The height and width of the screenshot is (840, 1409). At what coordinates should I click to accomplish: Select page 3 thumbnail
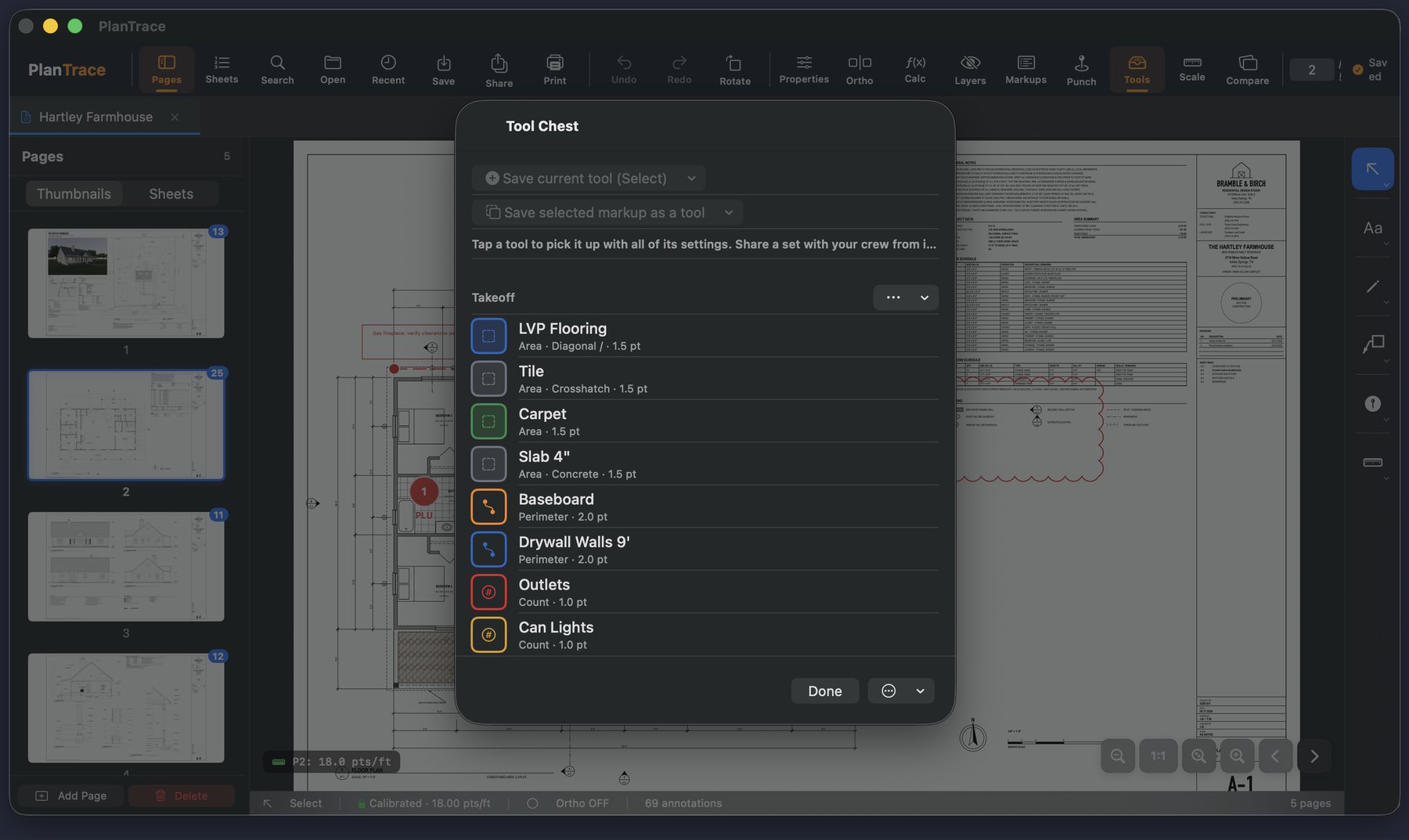coord(126,567)
